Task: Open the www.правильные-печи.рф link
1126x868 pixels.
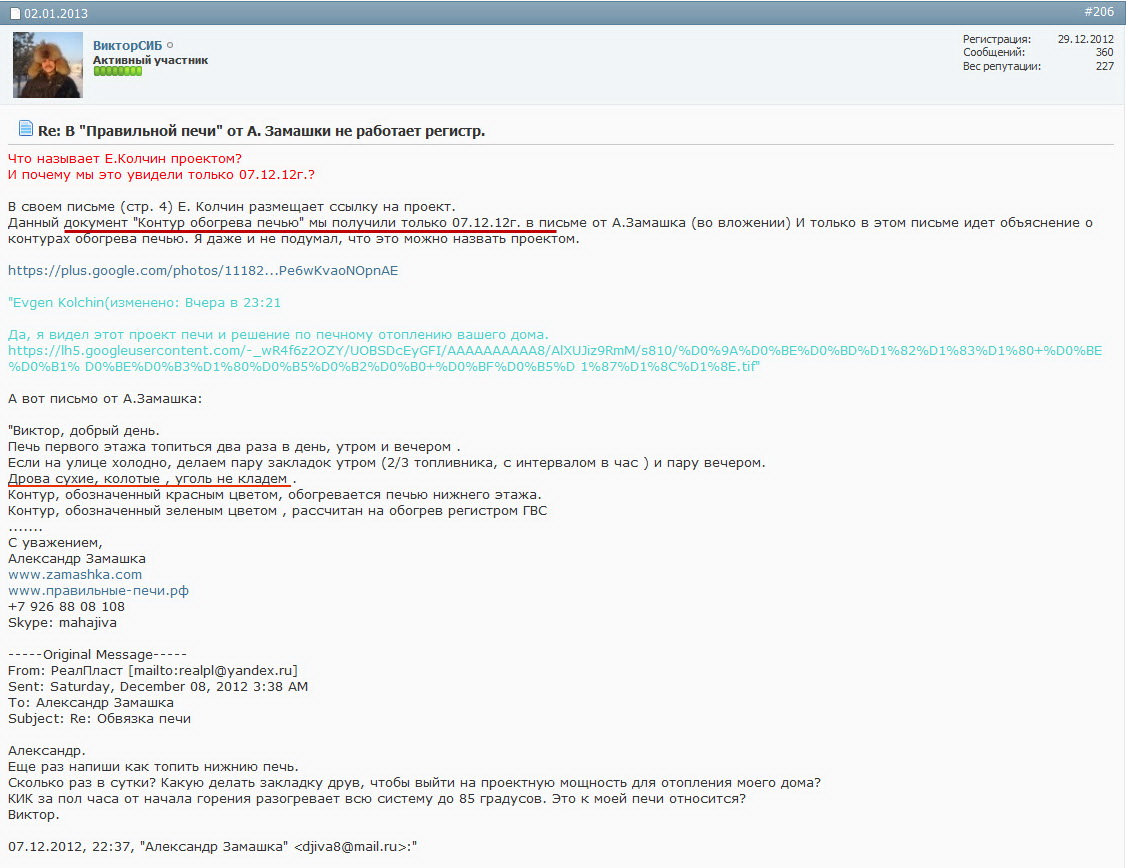Action: tap(98, 591)
